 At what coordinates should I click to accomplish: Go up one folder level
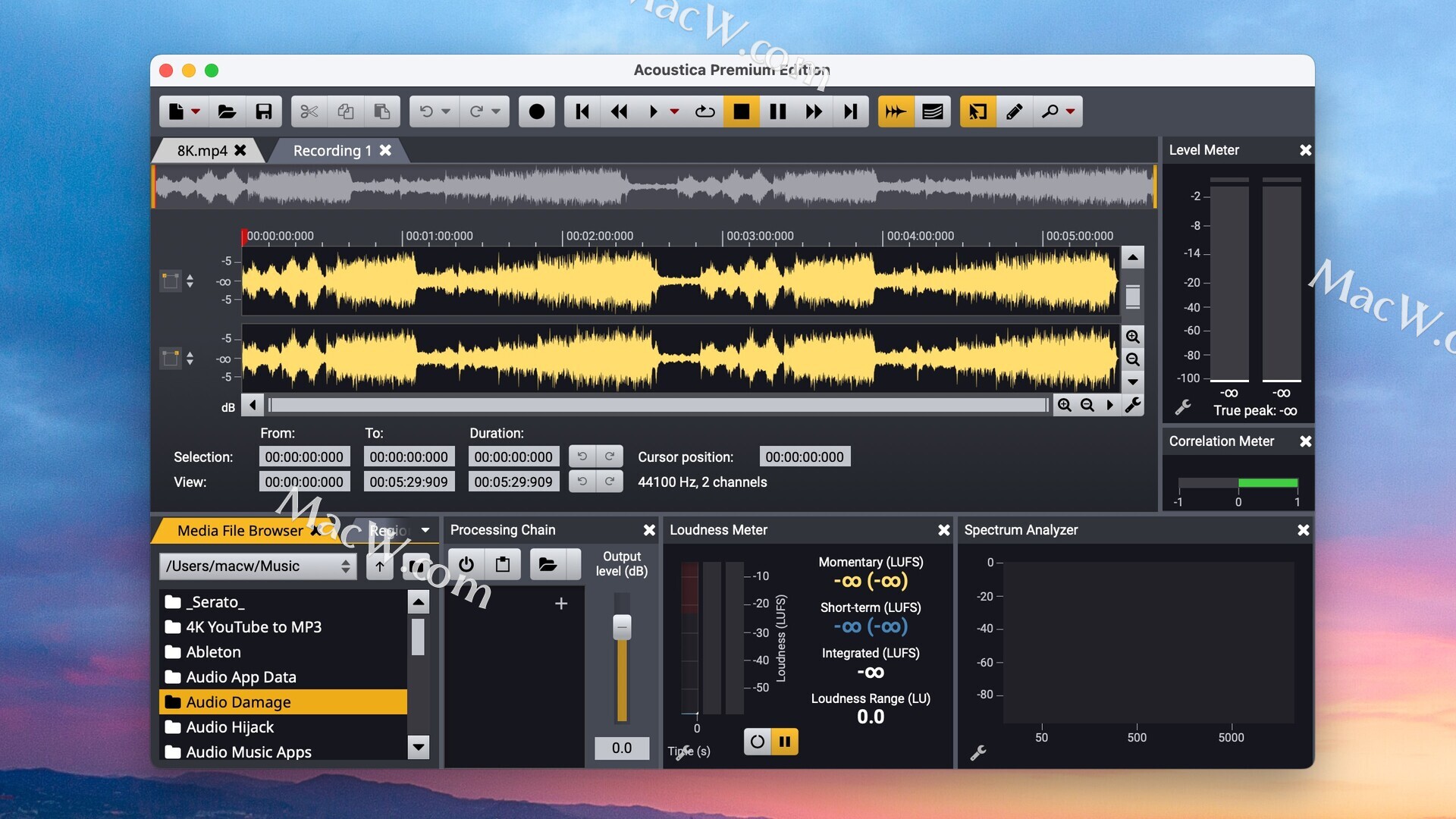point(380,566)
